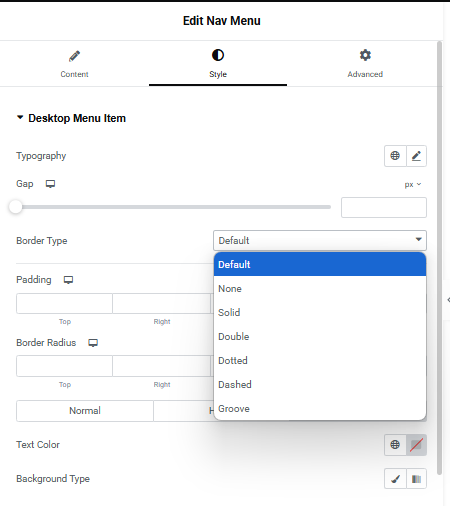
Task: Focus the Border Radius Right input
Action: click(162, 366)
